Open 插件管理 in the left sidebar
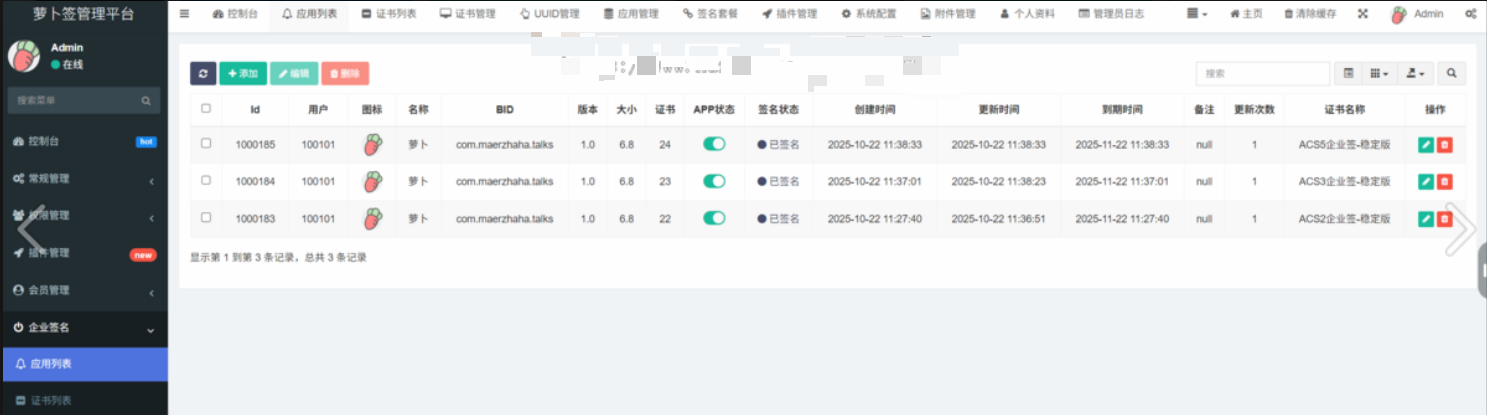Screen dimensions: 1487x415 (x=84, y=253)
